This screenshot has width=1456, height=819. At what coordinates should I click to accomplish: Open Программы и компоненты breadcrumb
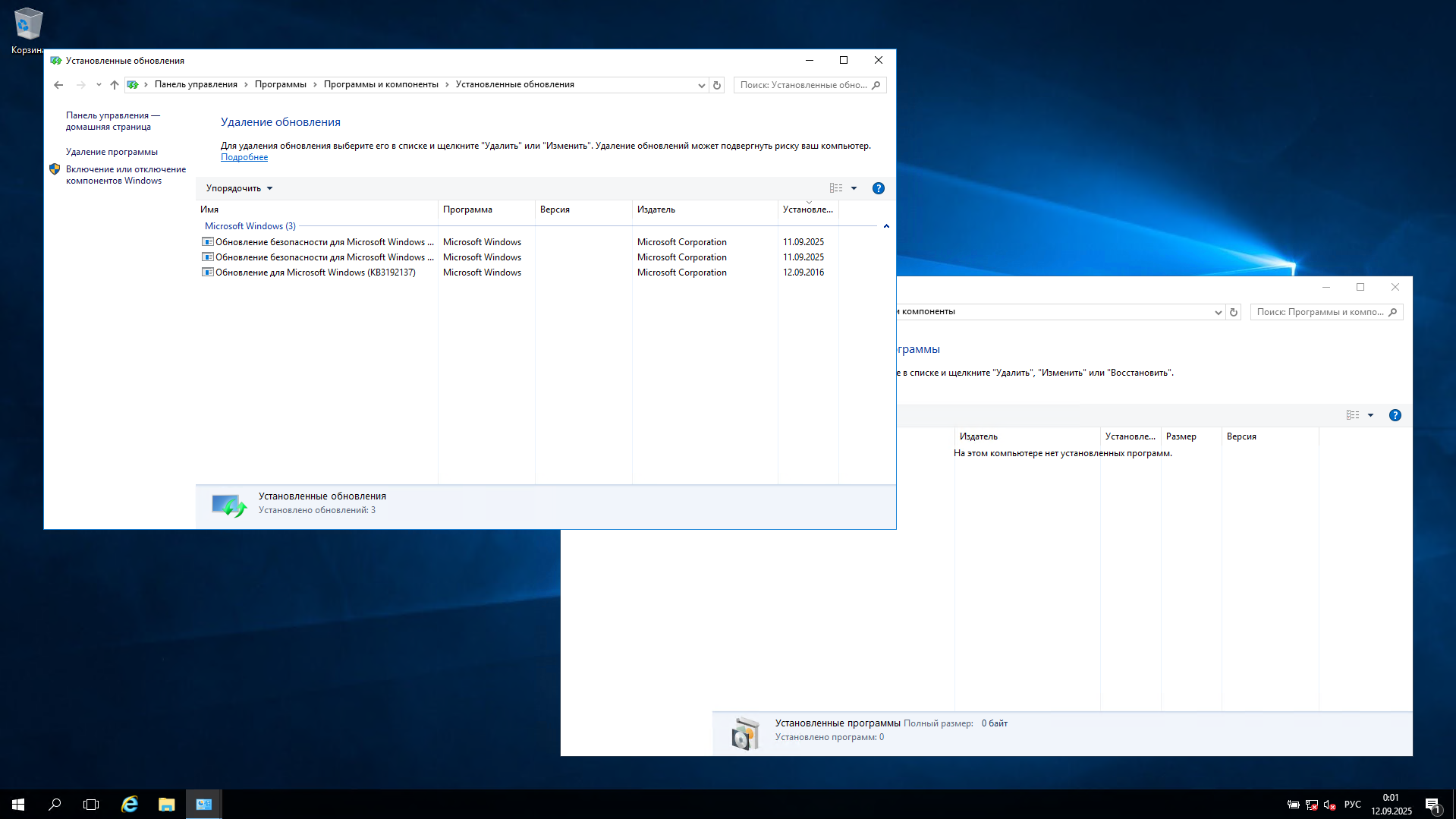click(381, 84)
